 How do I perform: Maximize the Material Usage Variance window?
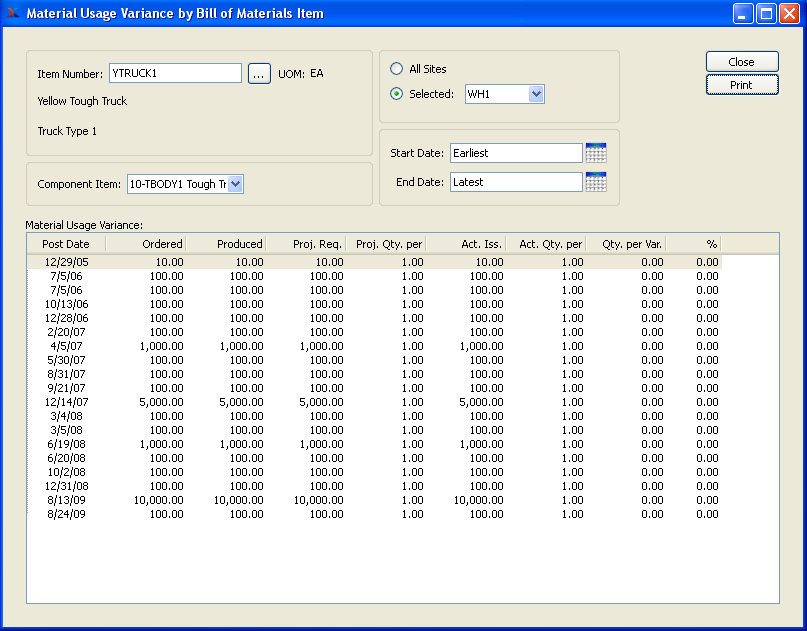tap(766, 14)
